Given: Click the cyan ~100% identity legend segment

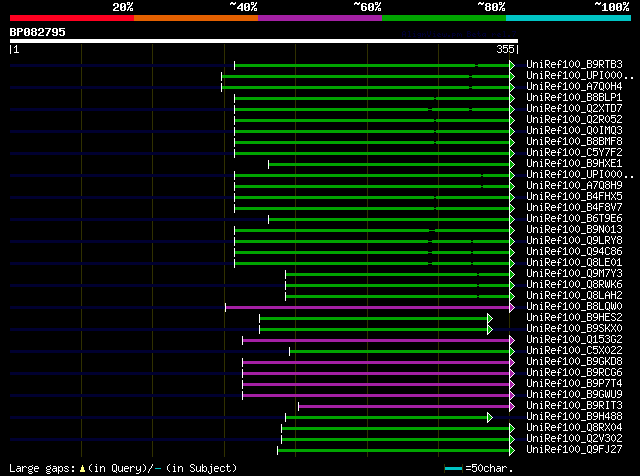Looking at the screenshot, I should (569, 18).
